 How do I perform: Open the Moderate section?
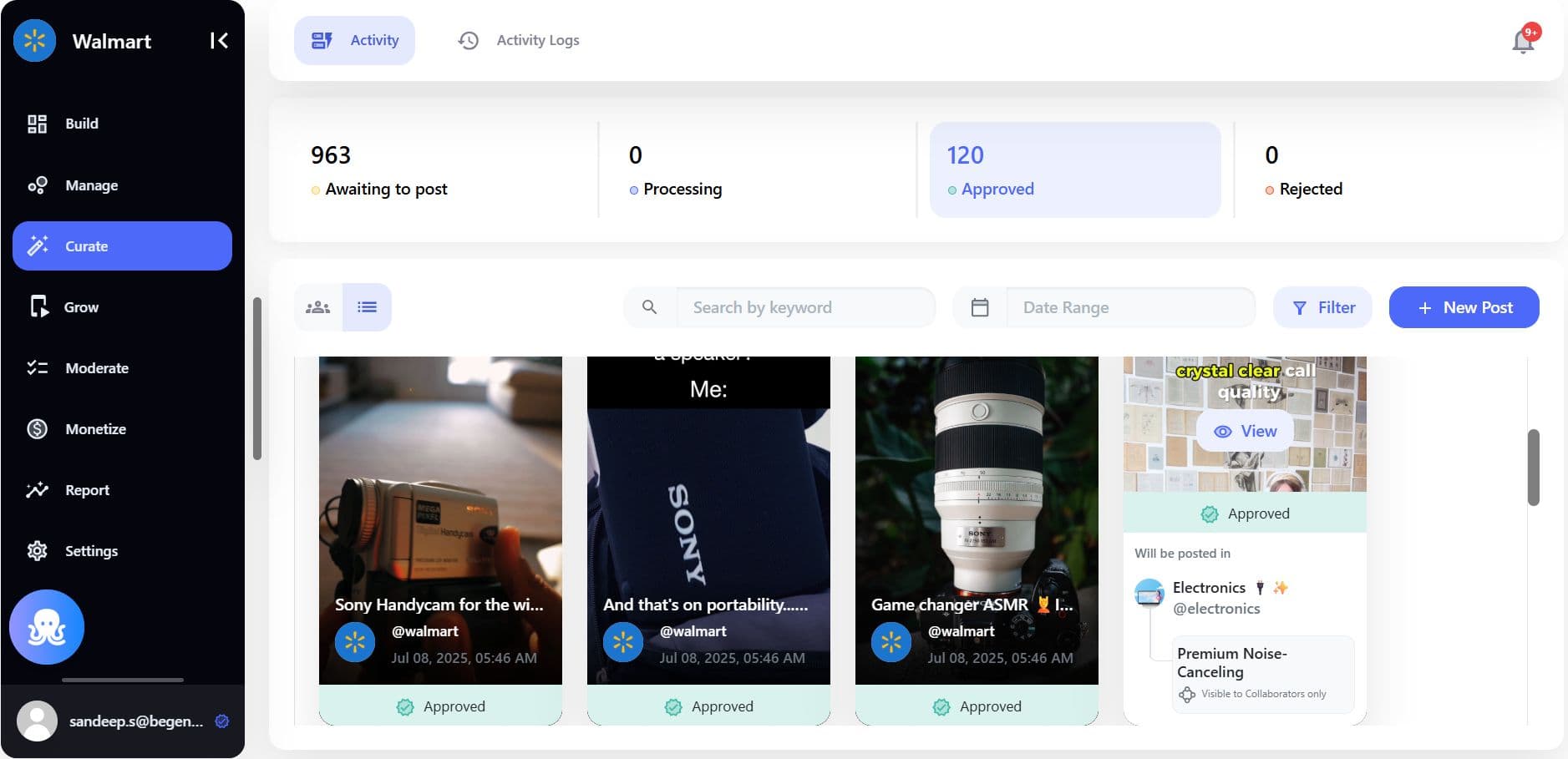122,368
